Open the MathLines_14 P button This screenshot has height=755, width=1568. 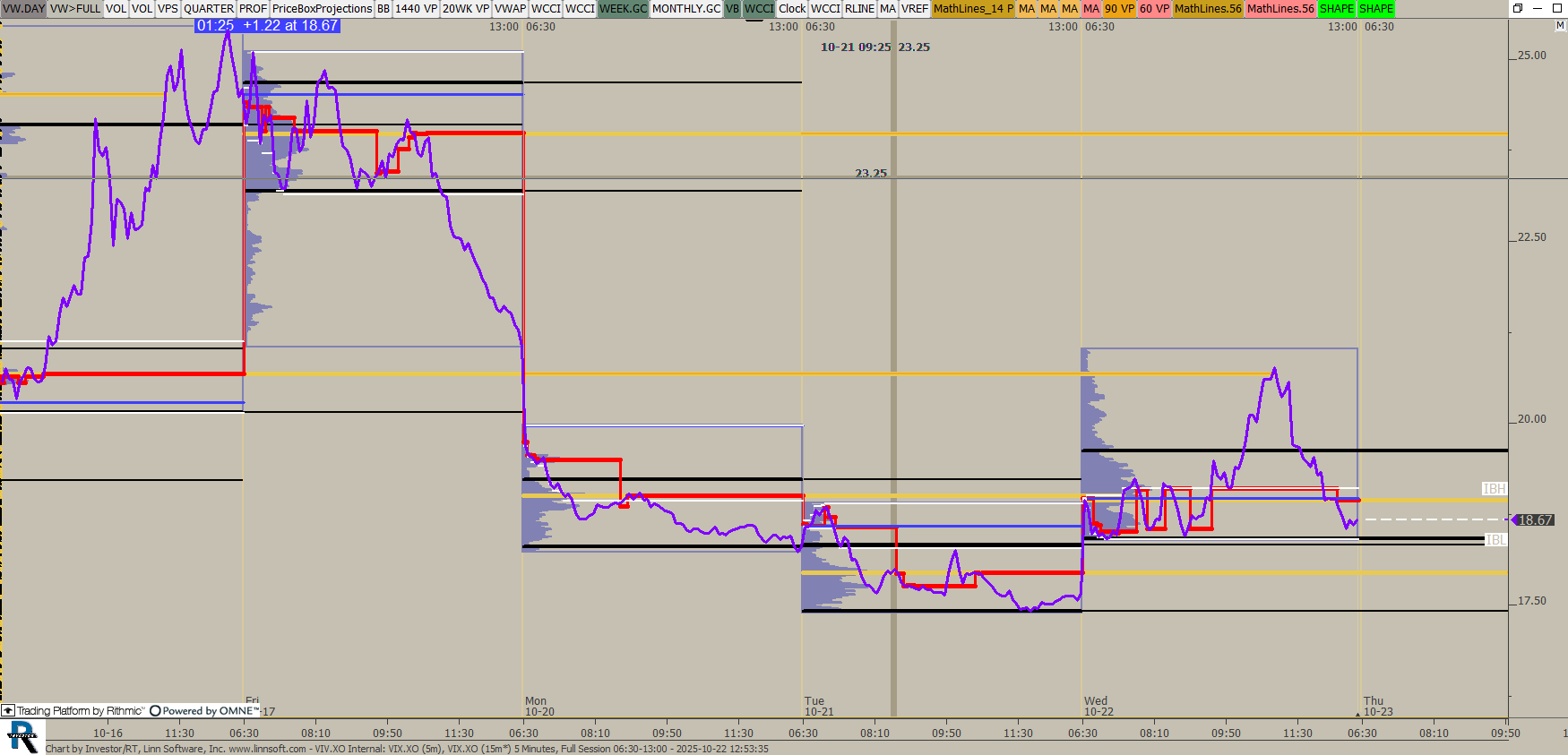coord(973,8)
